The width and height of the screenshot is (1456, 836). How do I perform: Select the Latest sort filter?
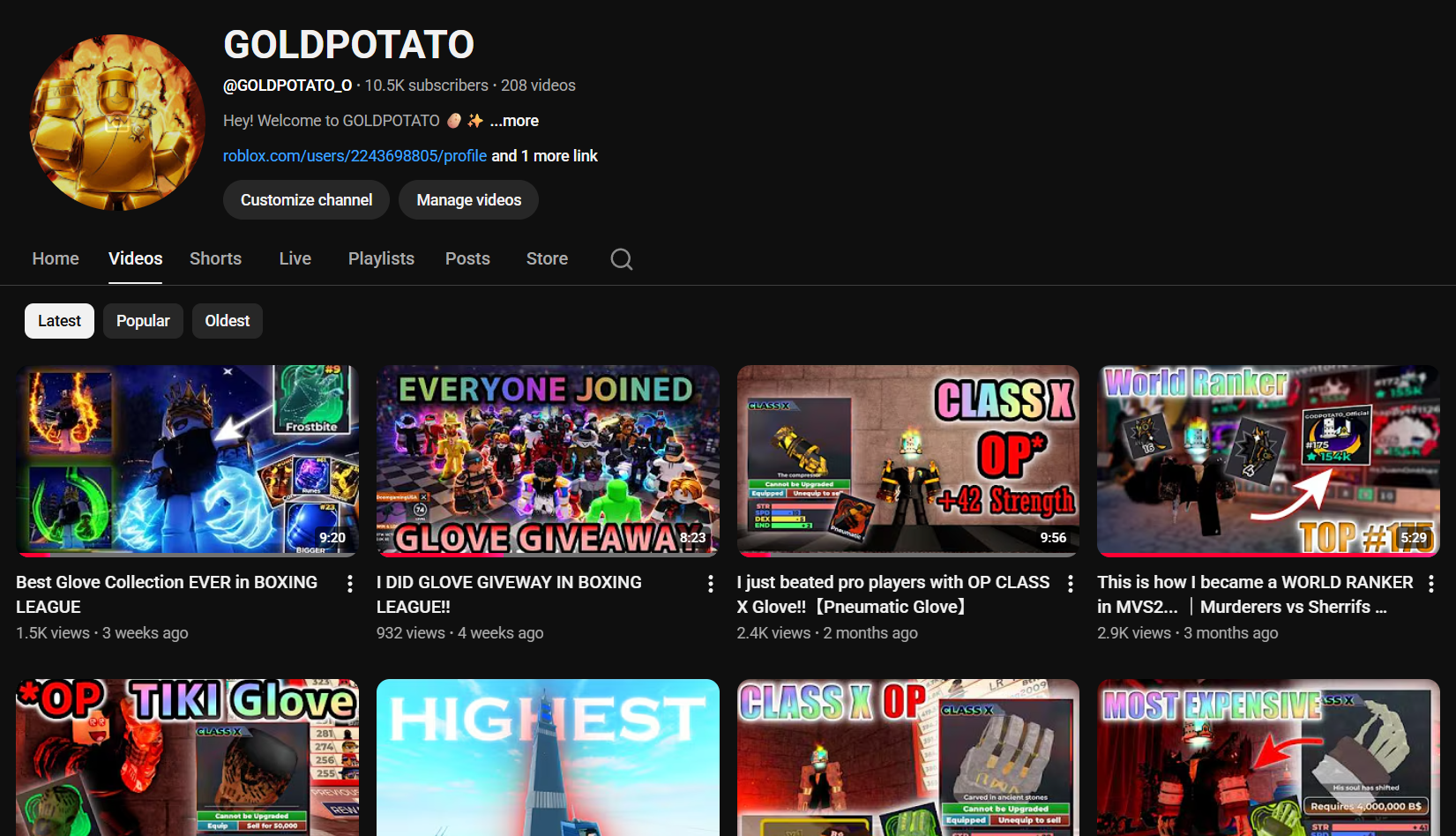pyautogui.click(x=59, y=321)
